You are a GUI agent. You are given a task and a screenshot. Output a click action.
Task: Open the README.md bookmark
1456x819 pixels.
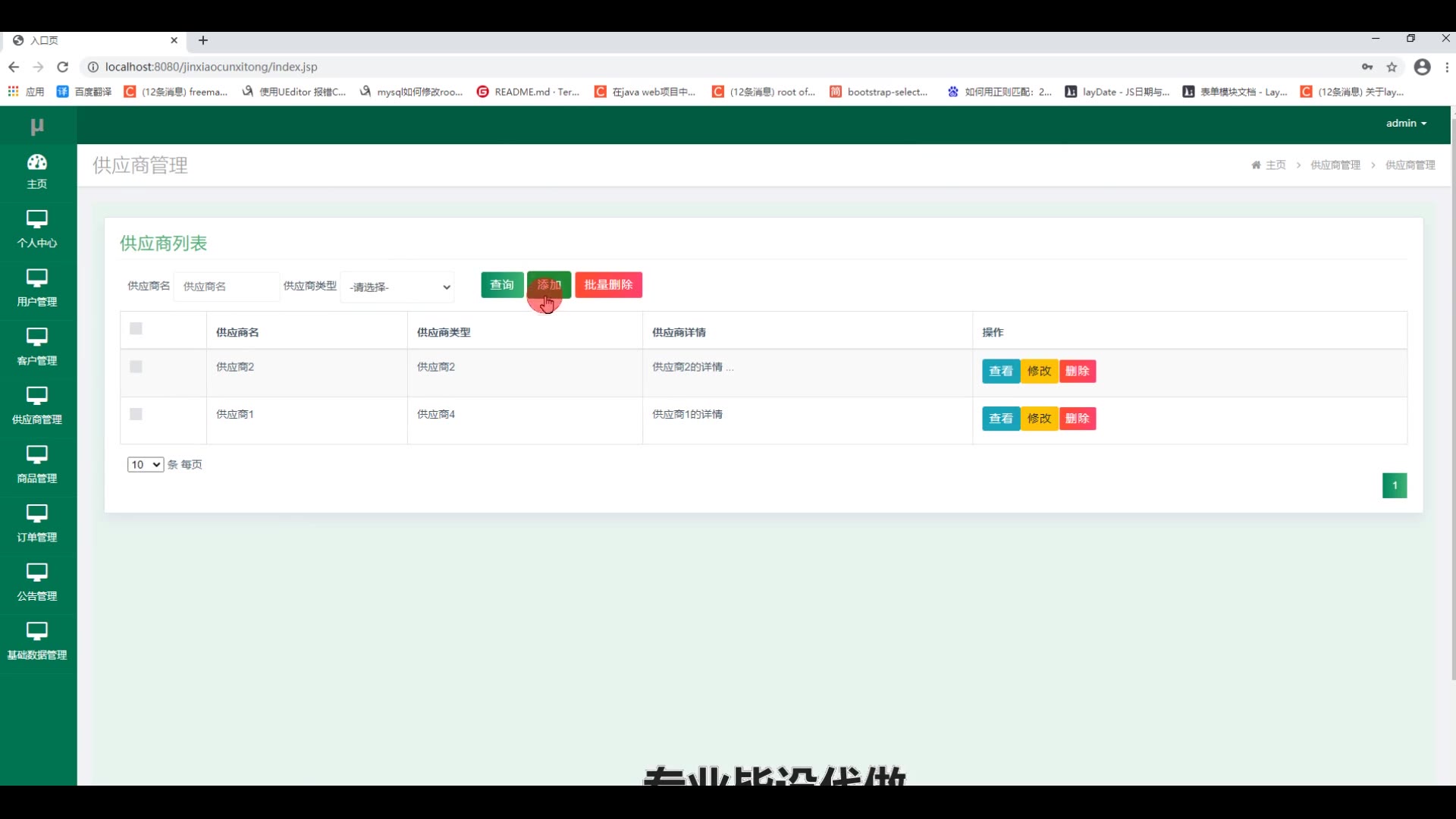click(x=528, y=92)
